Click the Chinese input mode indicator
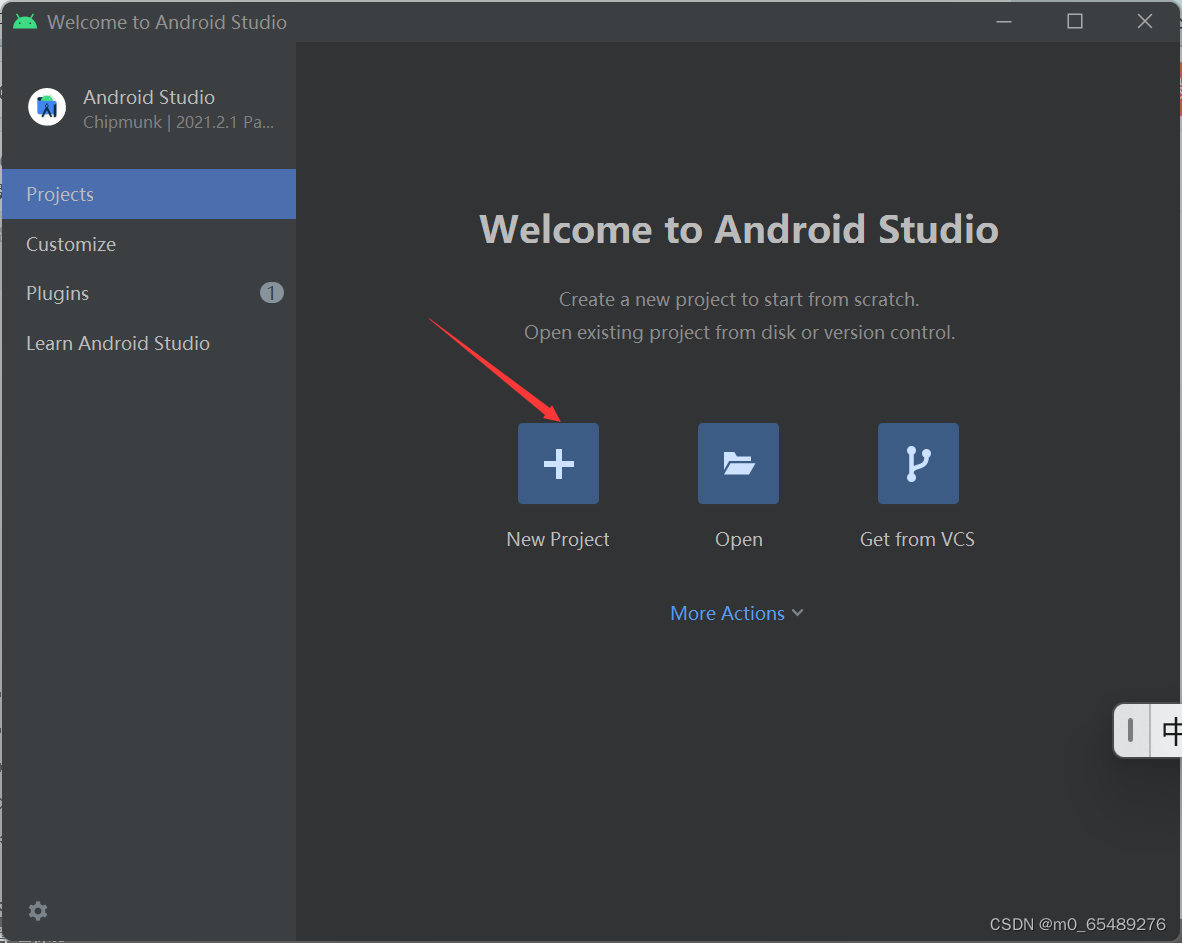Image resolution: width=1182 pixels, height=943 pixels. (x=1169, y=730)
